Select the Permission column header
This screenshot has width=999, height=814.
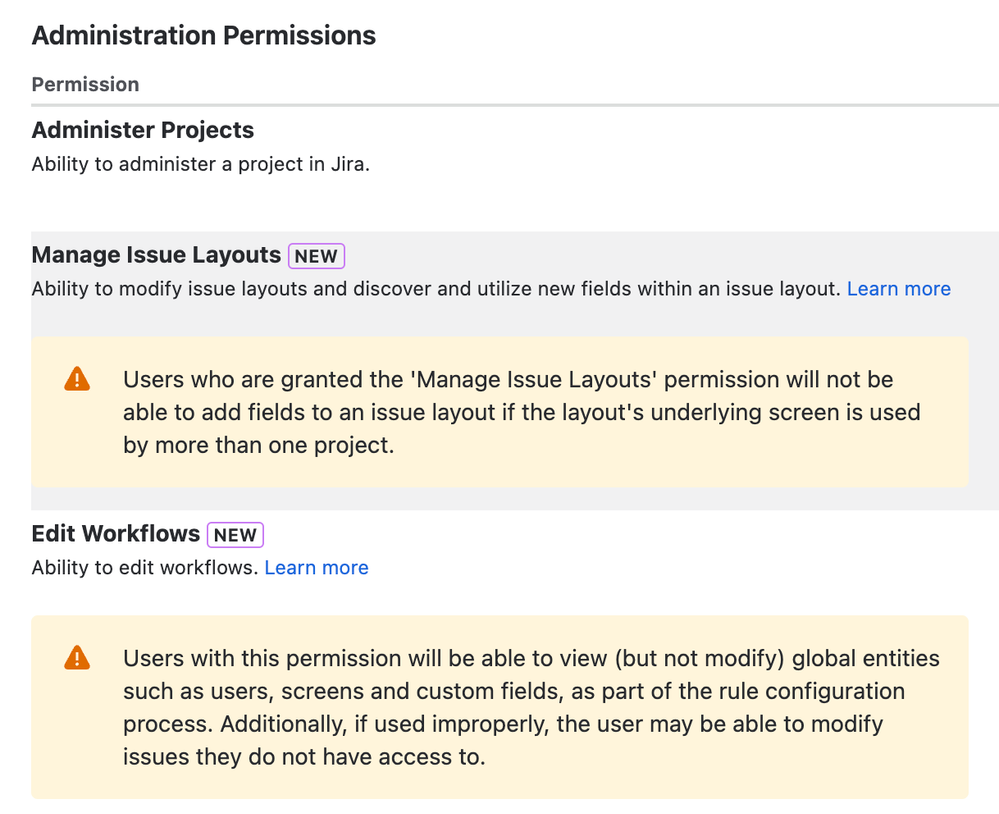point(85,85)
